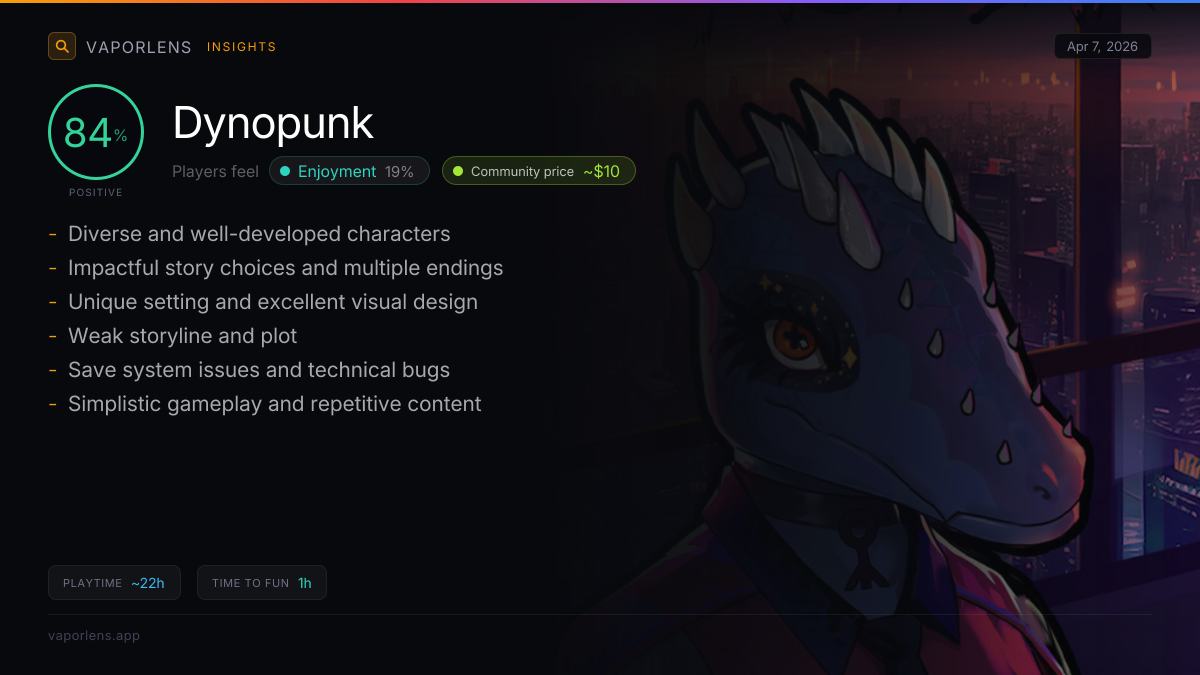Select the Playtime ~22h chip
Image resolution: width=1200 pixels, height=675 pixels.
pyautogui.click(x=114, y=583)
